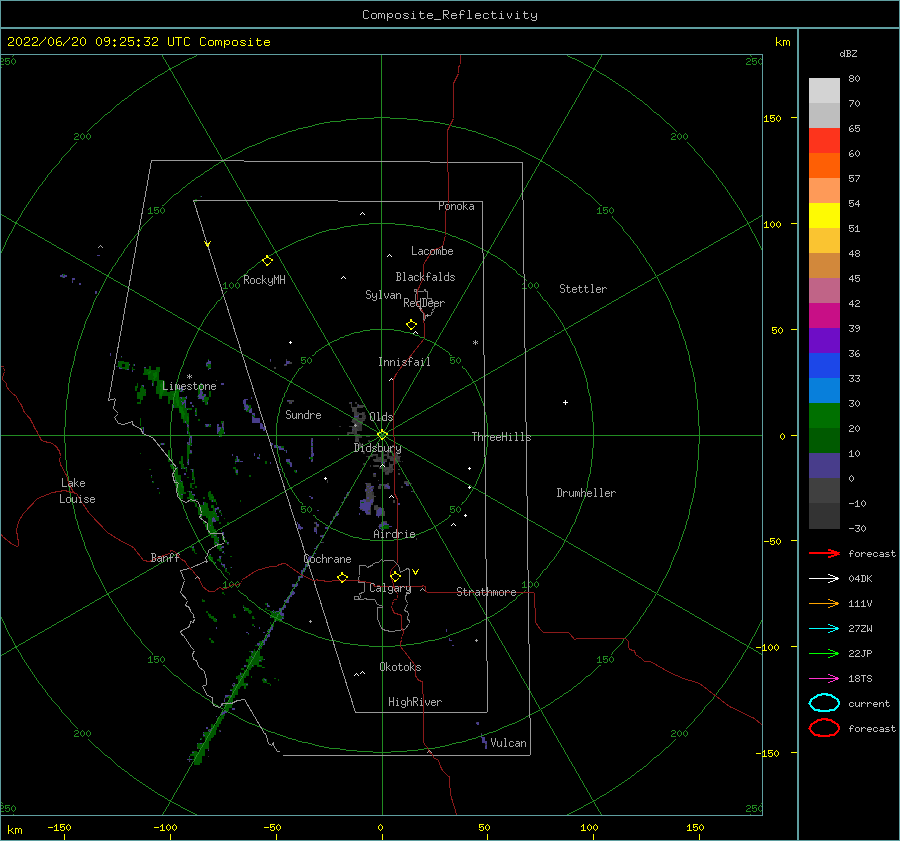900x841 pixels.
Task: Click the purple echo patch north of Airdrie
Action: tap(368, 501)
